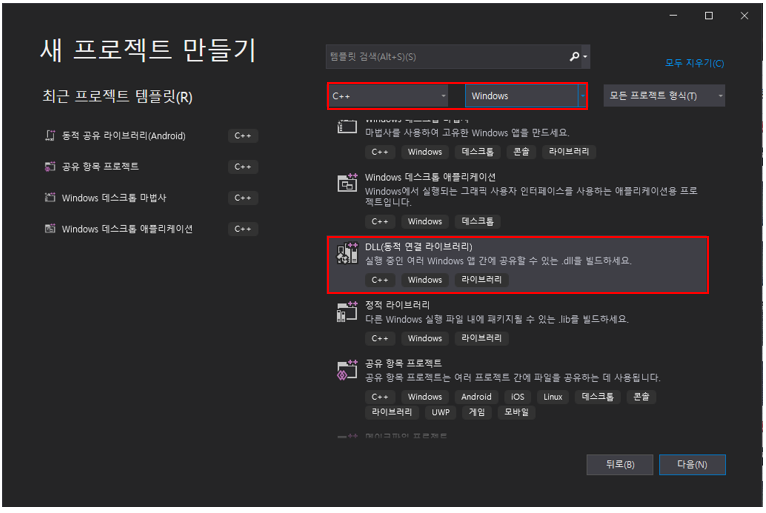Click the 뒤로(B) back button
This screenshot has width=766, height=513.
pos(619,464)
